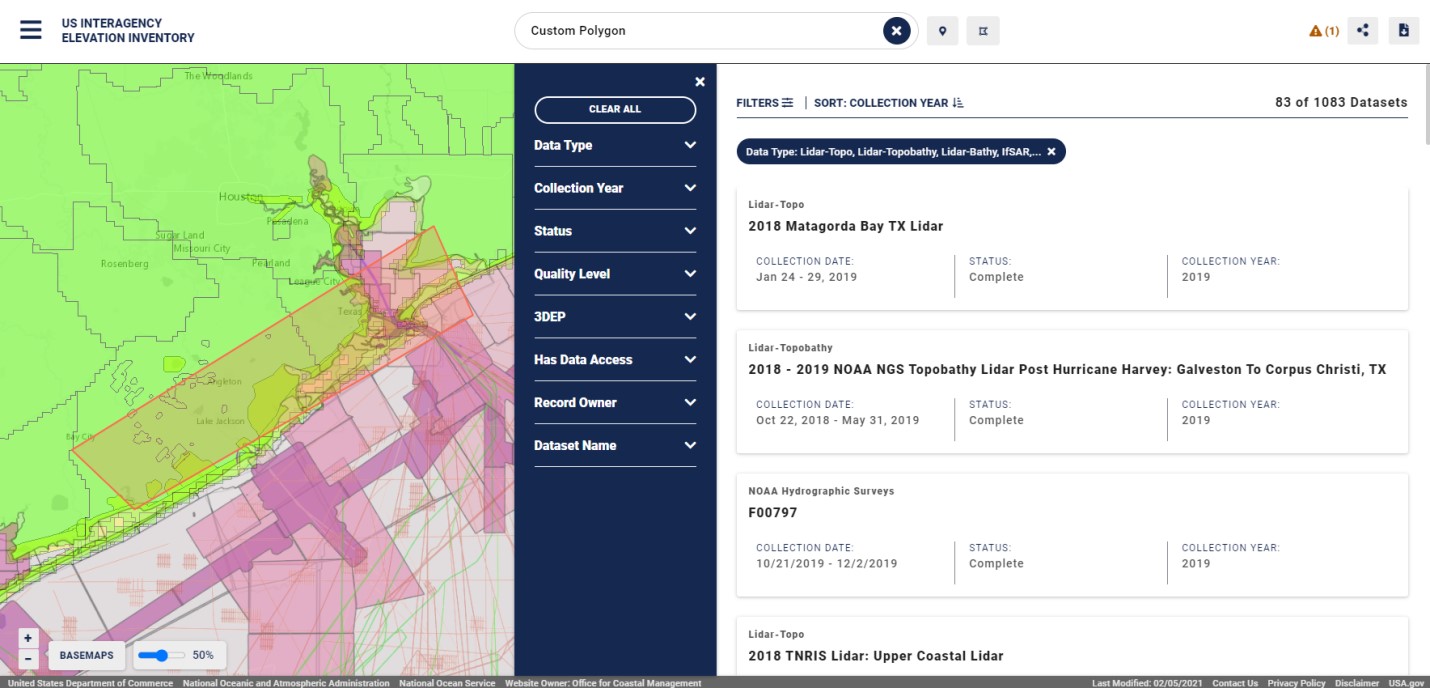Click the 50% opacity value

tap(203, 655)
